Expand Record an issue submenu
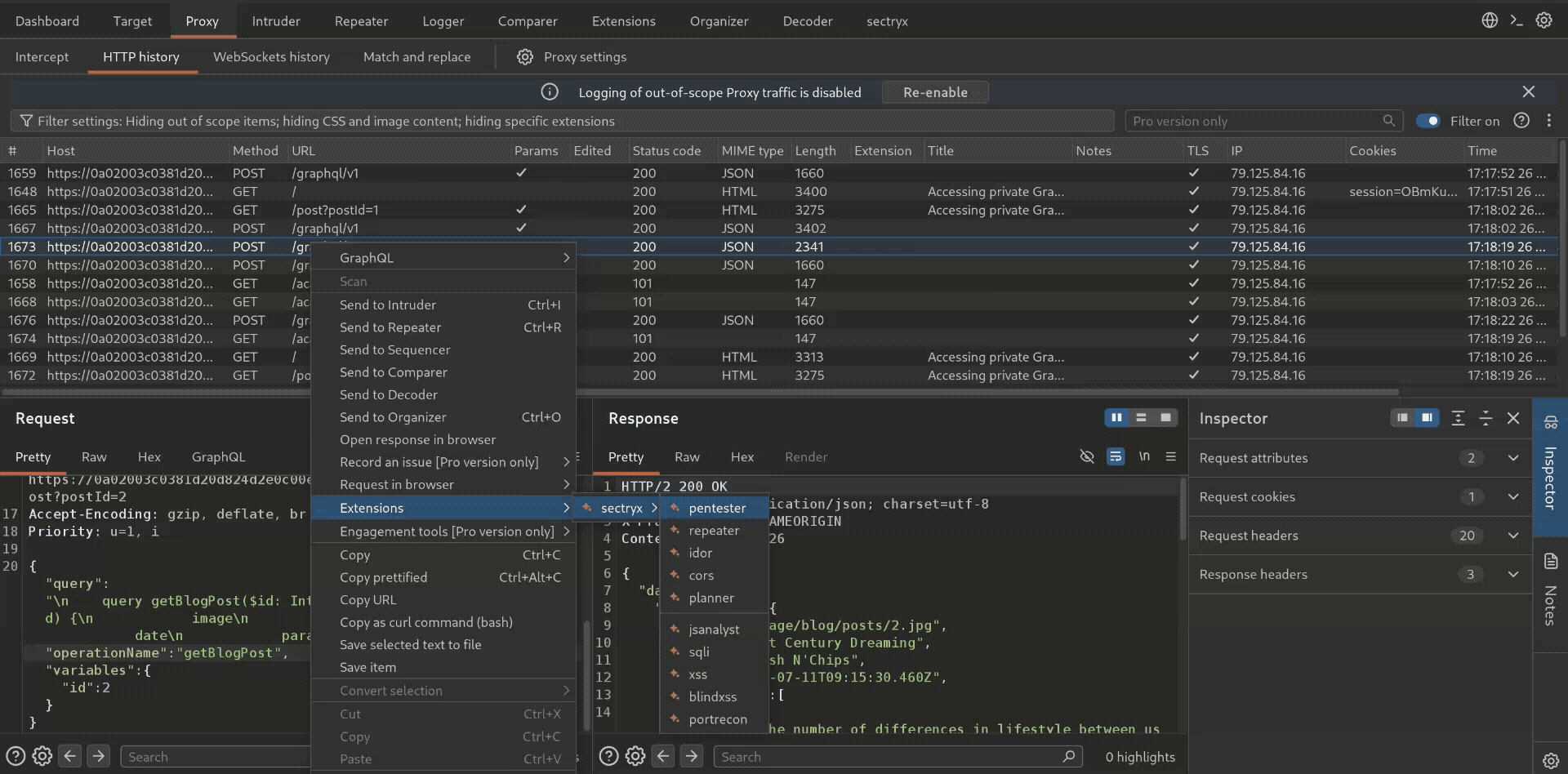The width and height of the screenshot is (1568, 774). [443, 462]
